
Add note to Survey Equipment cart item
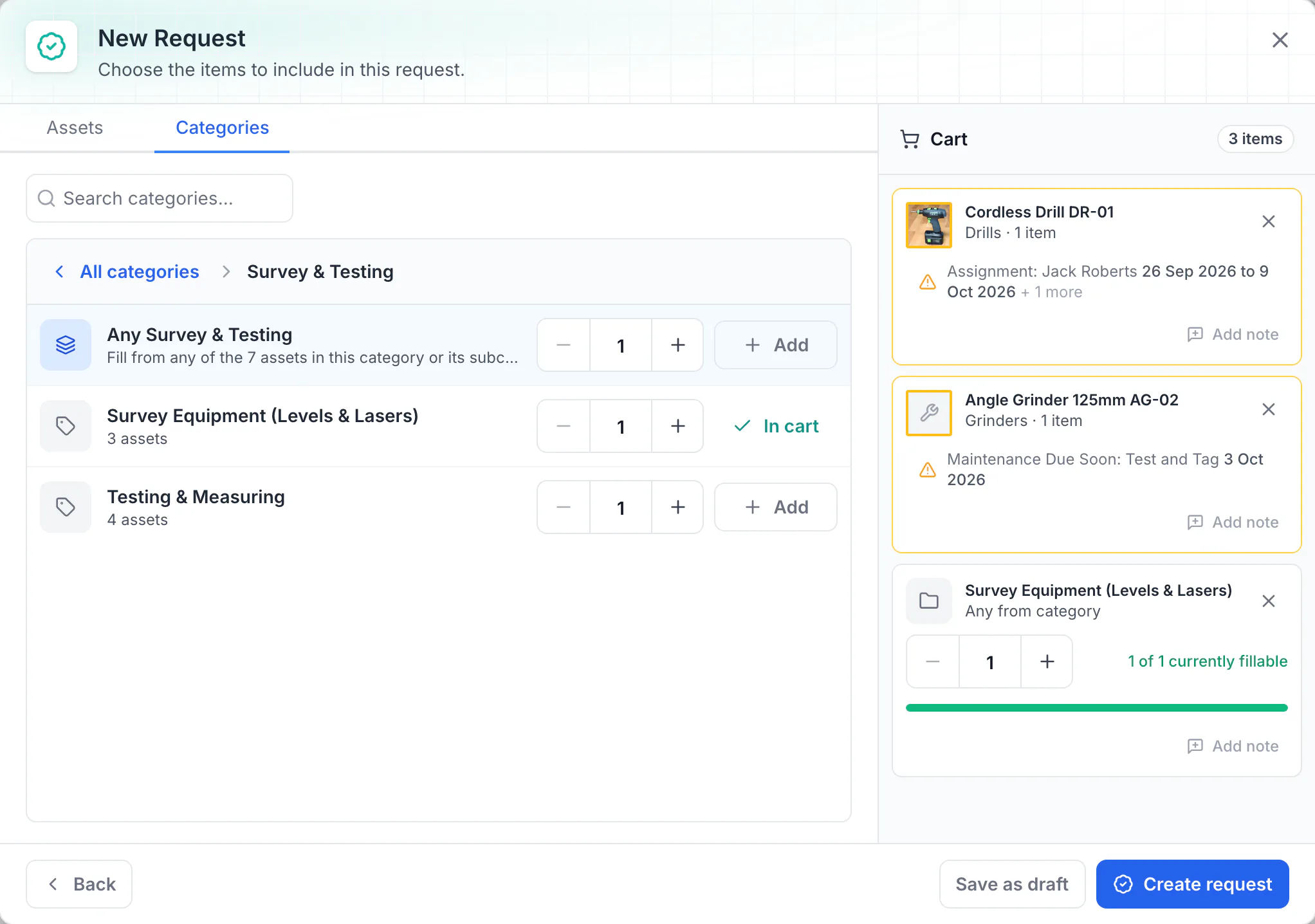point(1233,746)
